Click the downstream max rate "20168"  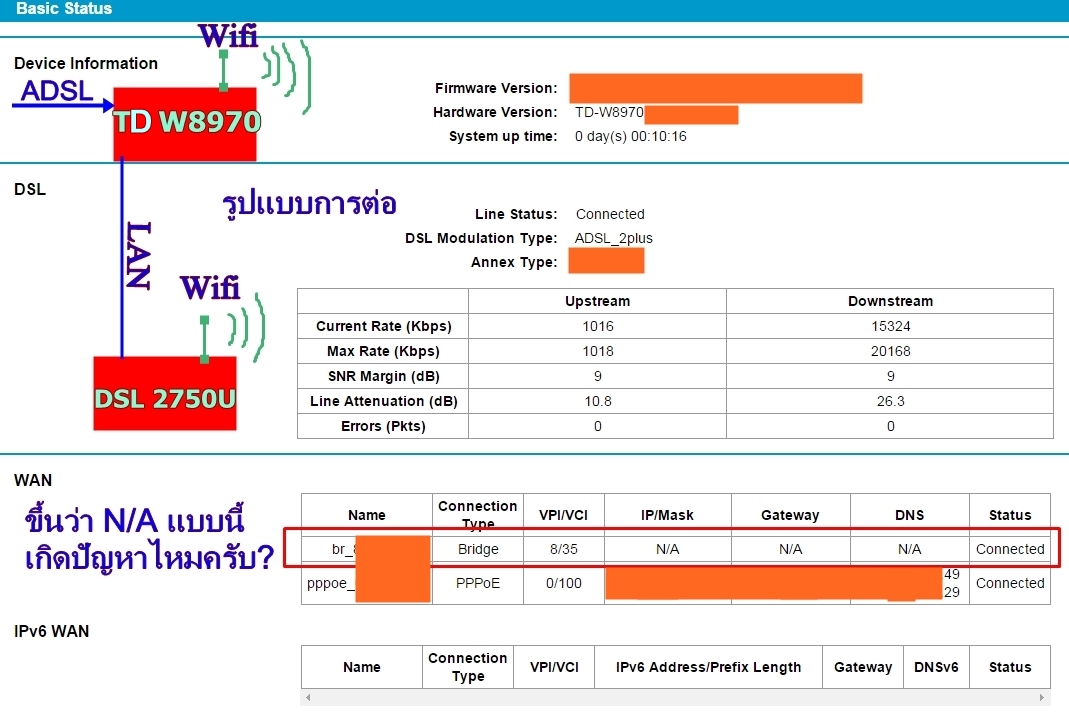[890, 351]
